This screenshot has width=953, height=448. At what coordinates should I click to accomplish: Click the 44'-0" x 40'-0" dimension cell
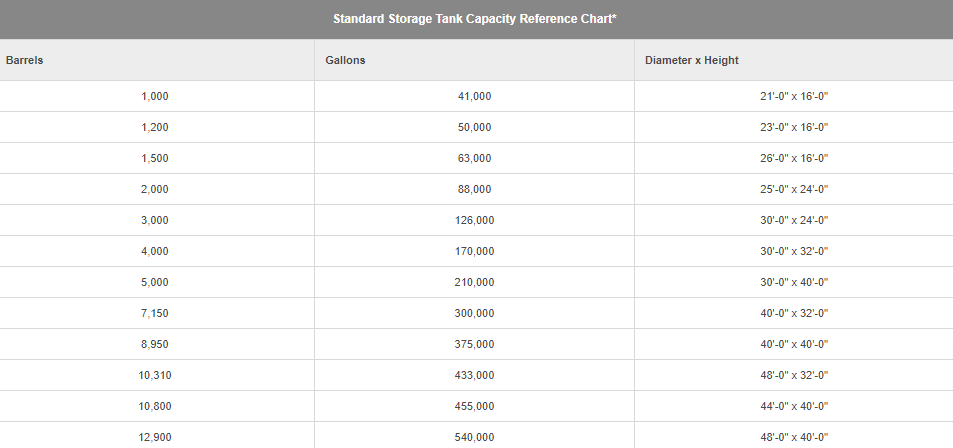[x=794, y=406]
